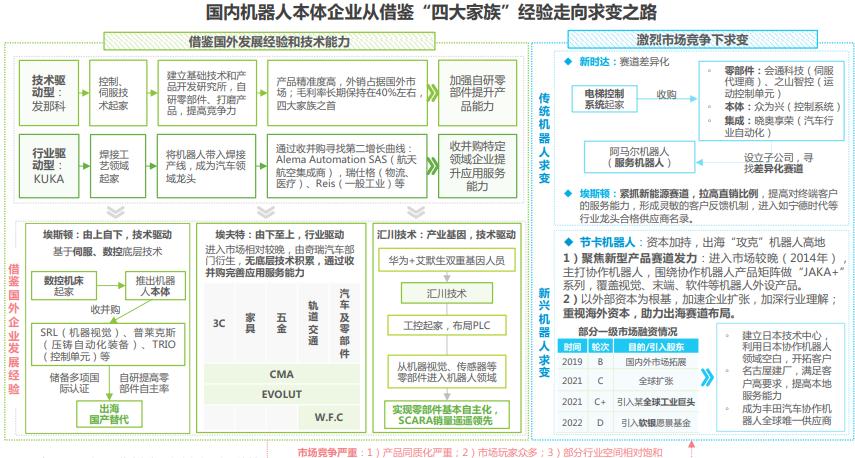Click the table cell 全球扩张
Screen dimensions: 855x458
[x=656, y=381]
